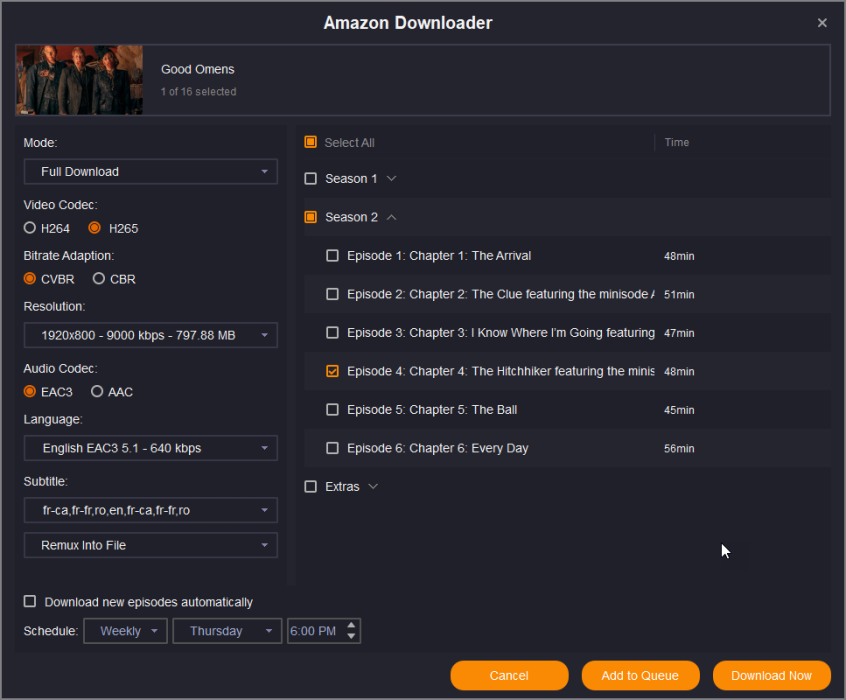Click the 48min duration of Episode 1

tap(679, 256)
